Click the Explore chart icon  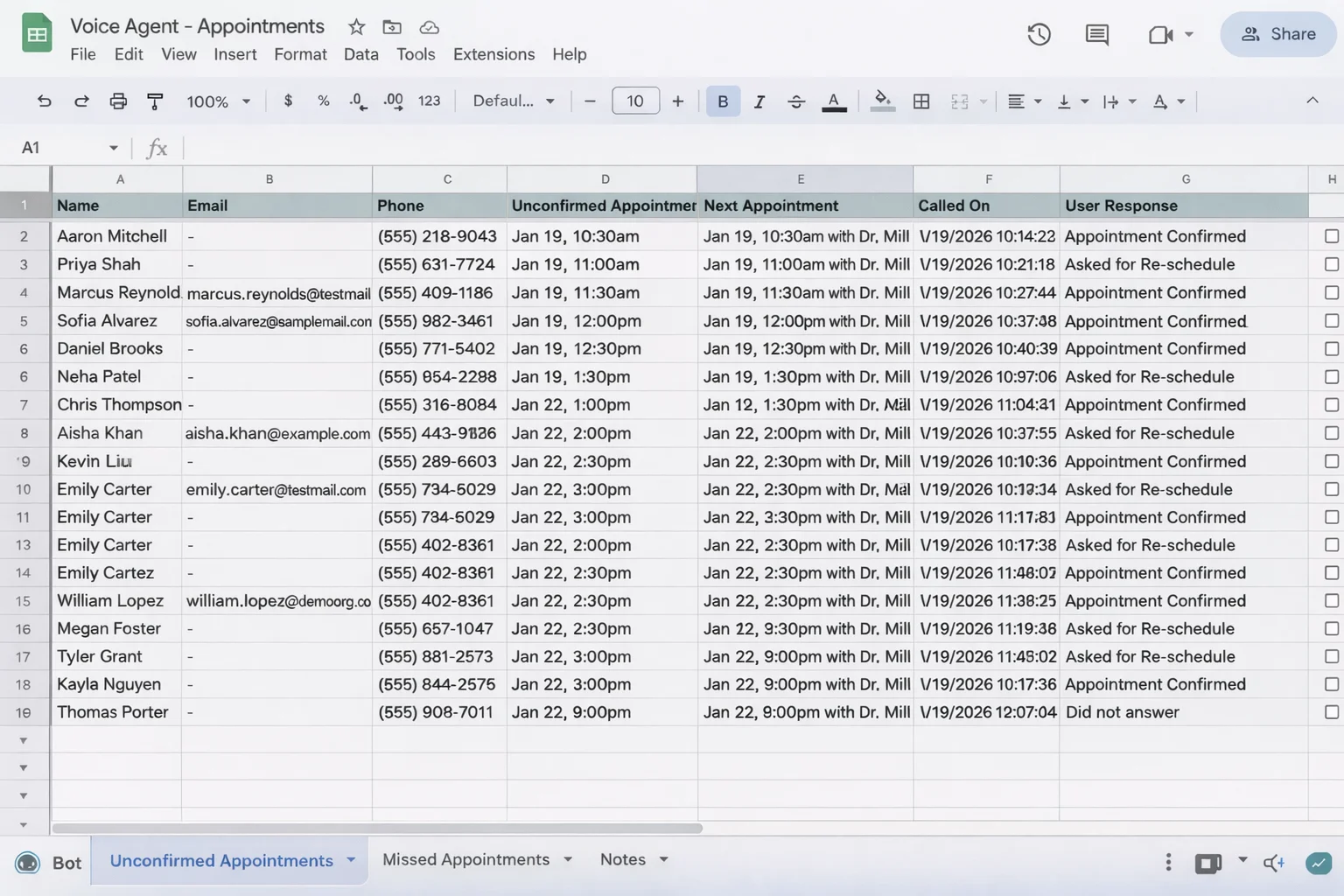click(1318, 863)
